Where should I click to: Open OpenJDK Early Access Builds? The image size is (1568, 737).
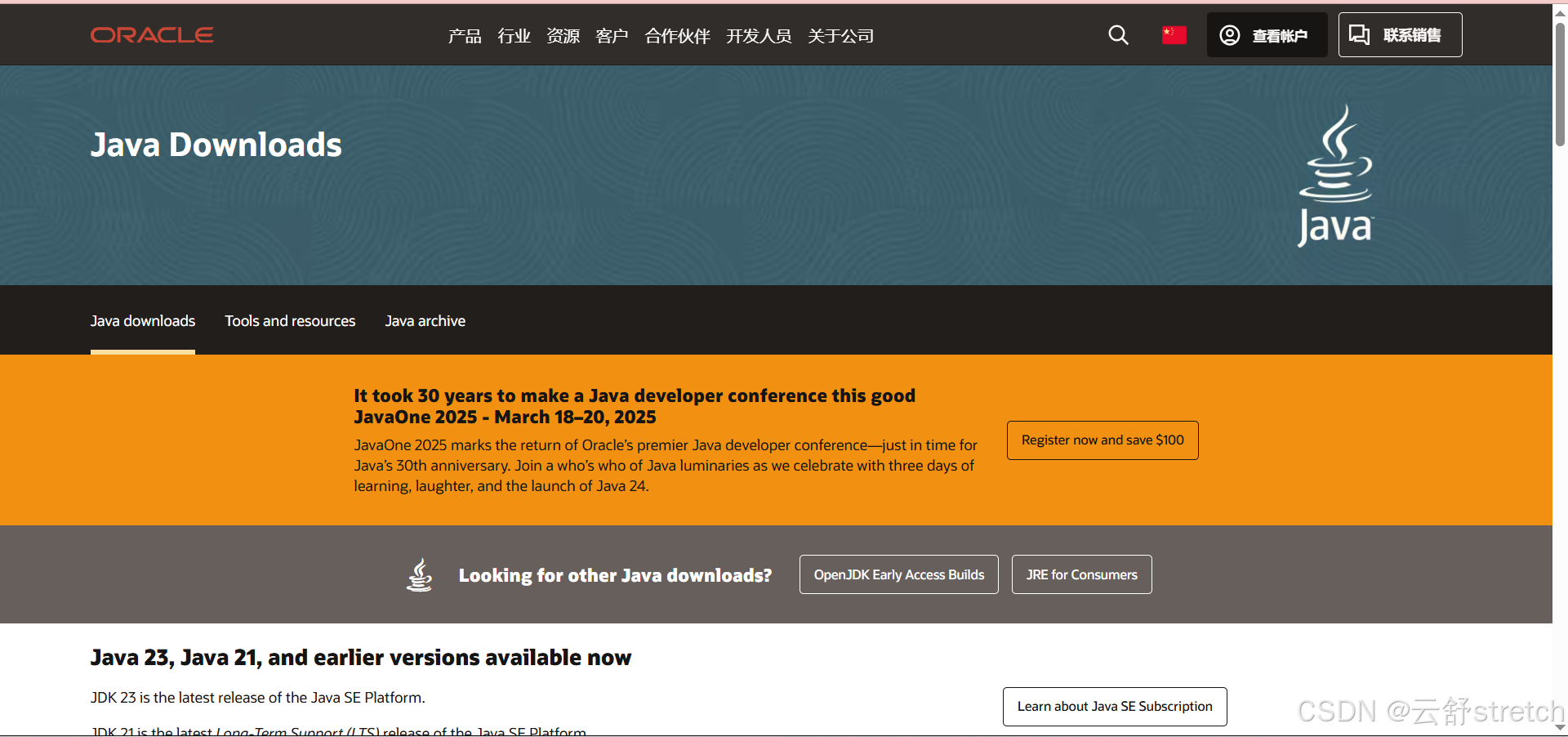pos(899,574)
